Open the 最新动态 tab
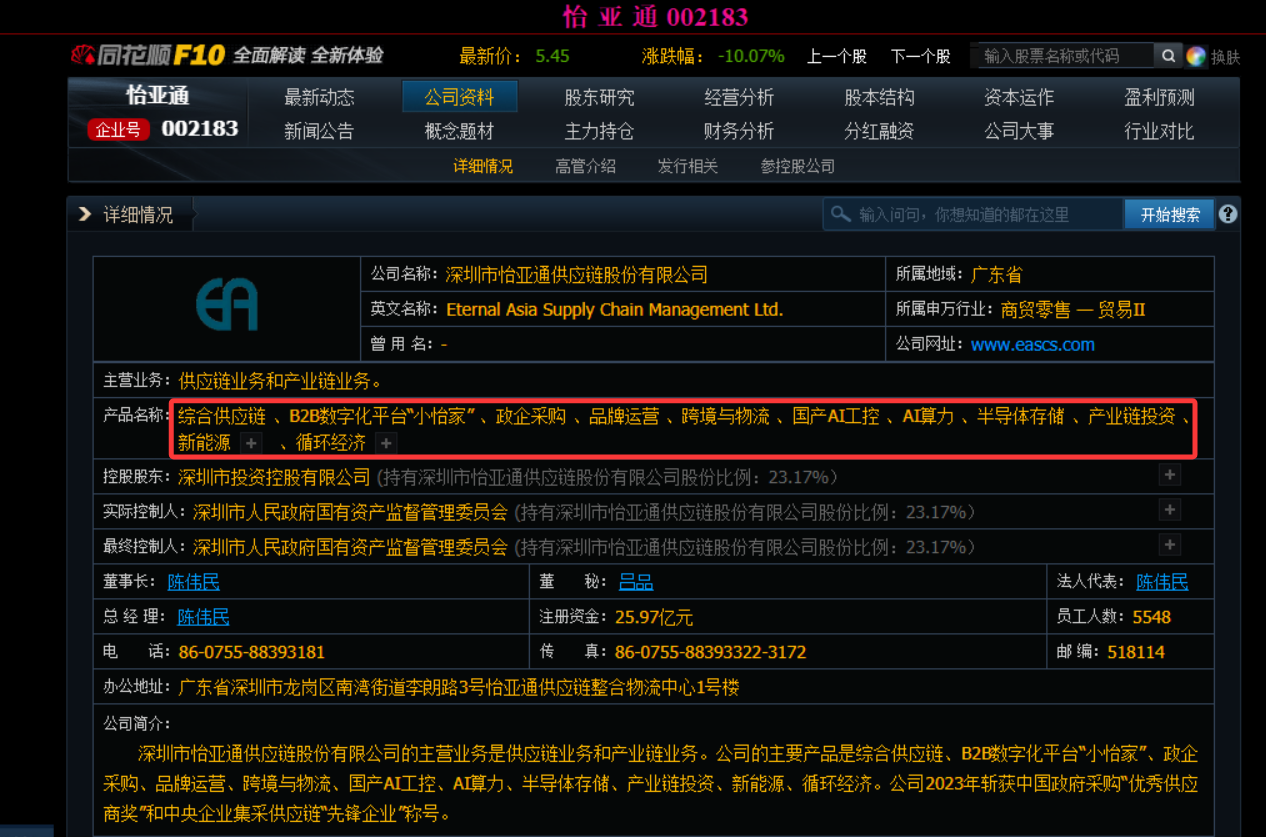The height and width of the screenshot is (837, 1266). click(x=319, y=97)
